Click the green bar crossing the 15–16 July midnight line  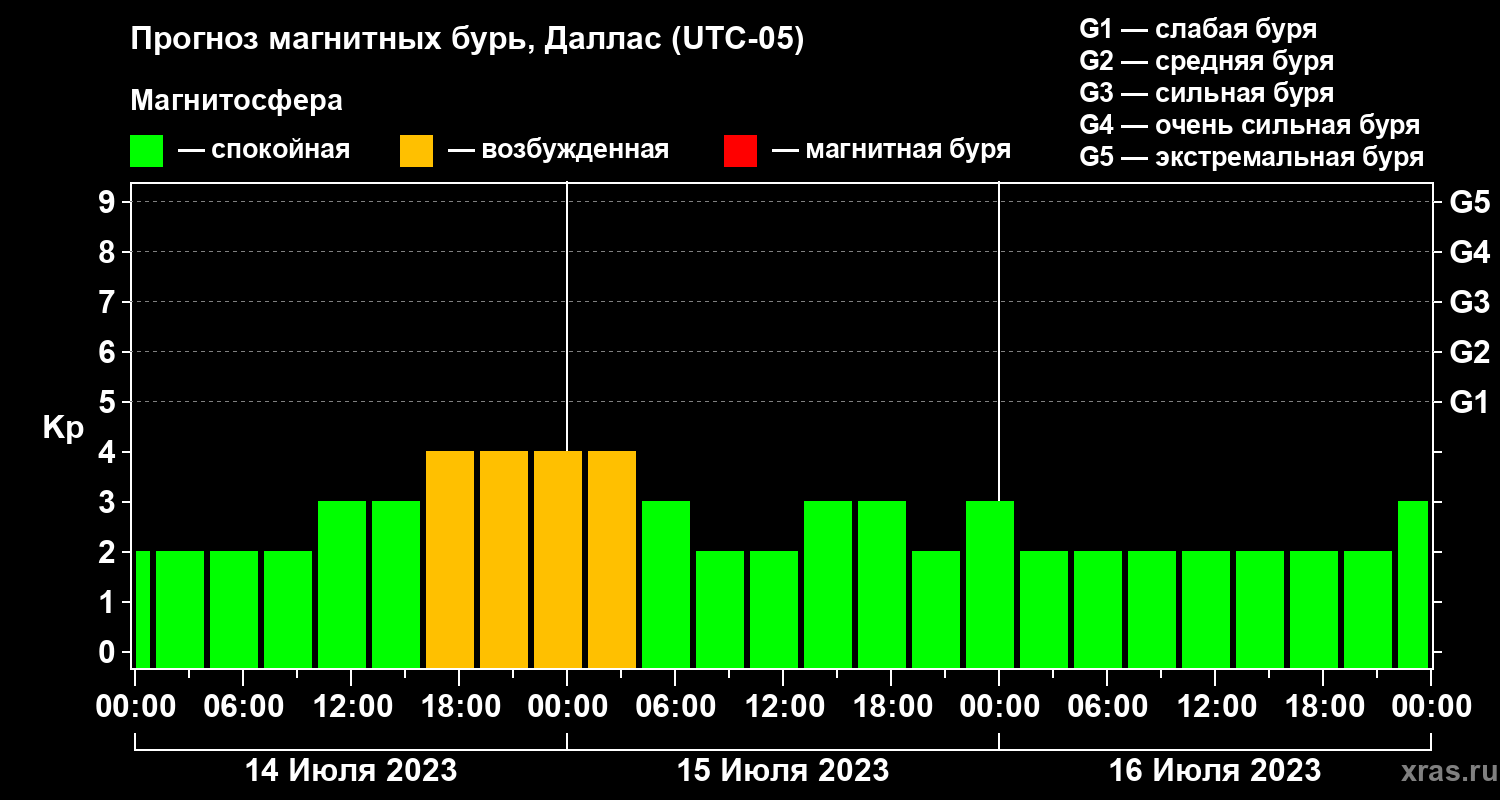[x=990, y=584]
